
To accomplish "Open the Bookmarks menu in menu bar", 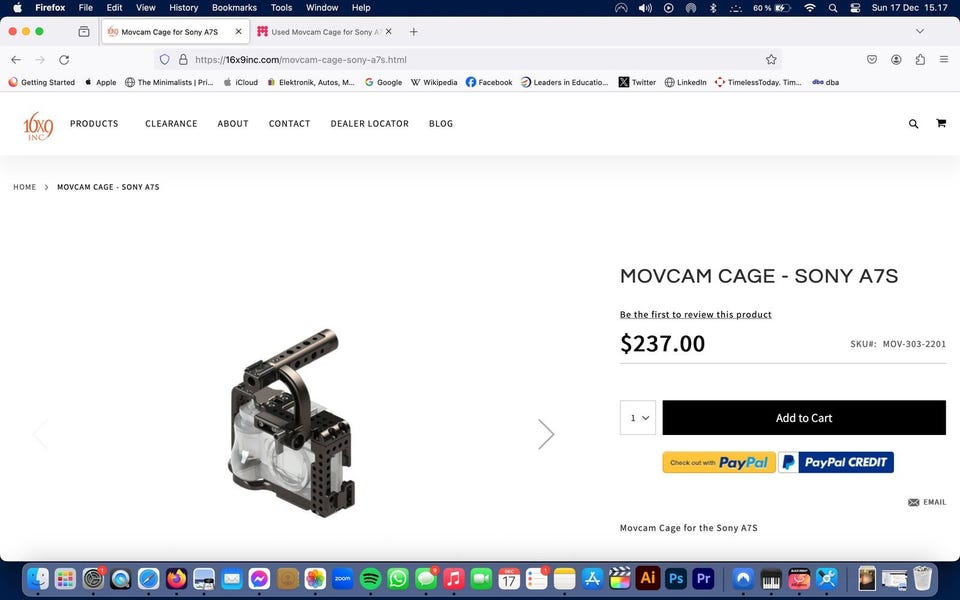I will pos(234,8).
